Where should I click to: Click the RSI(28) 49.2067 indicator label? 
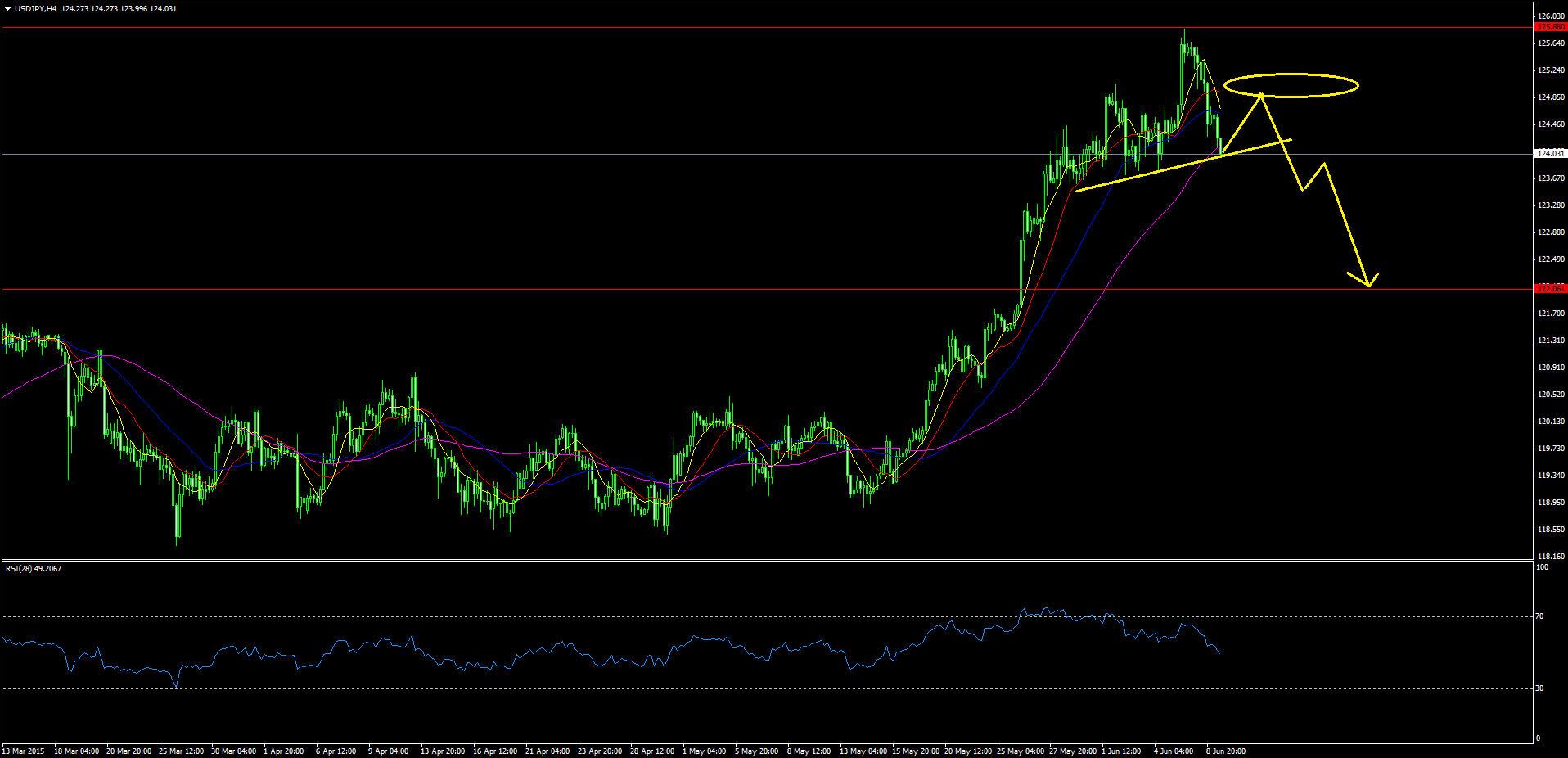tap(34, 568)
